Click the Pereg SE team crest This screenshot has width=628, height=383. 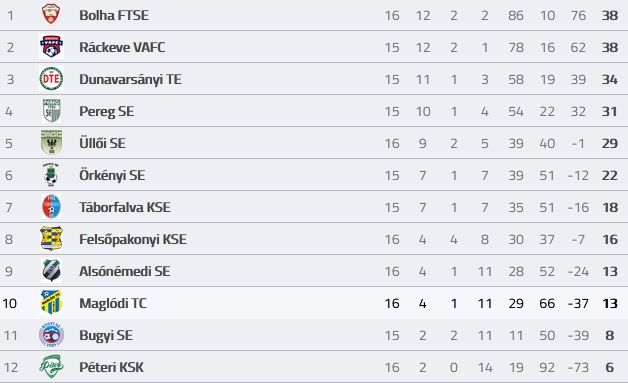(x=51, y=111)
